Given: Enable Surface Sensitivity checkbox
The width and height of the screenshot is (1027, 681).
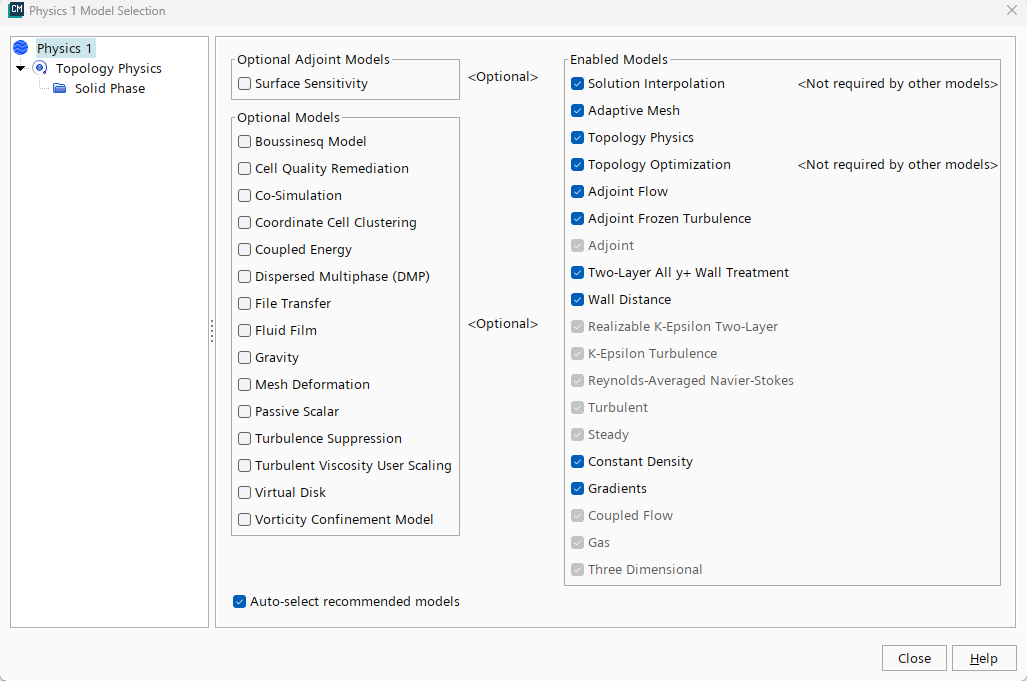Looking at the screenshot, I should [x=244, y=84].
